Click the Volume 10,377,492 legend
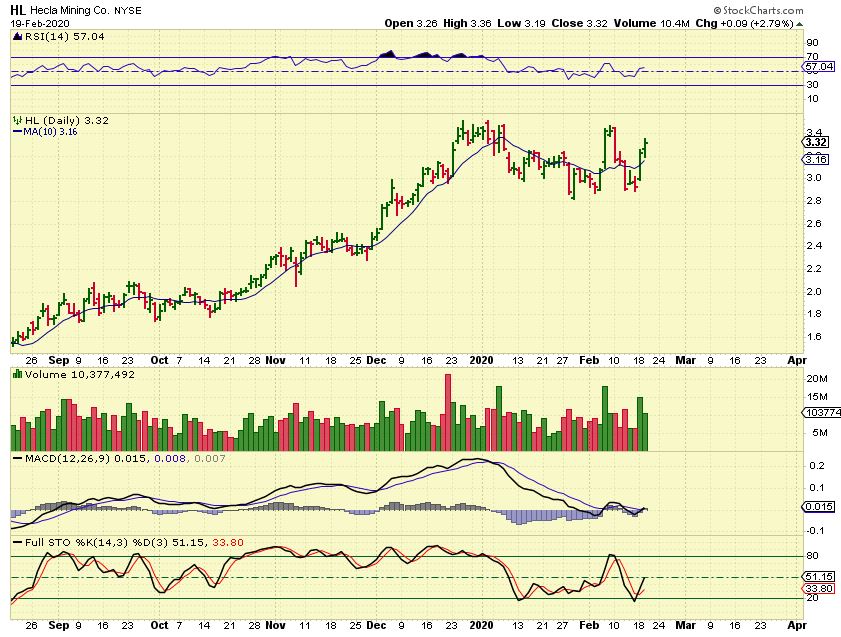 point(79,375)
